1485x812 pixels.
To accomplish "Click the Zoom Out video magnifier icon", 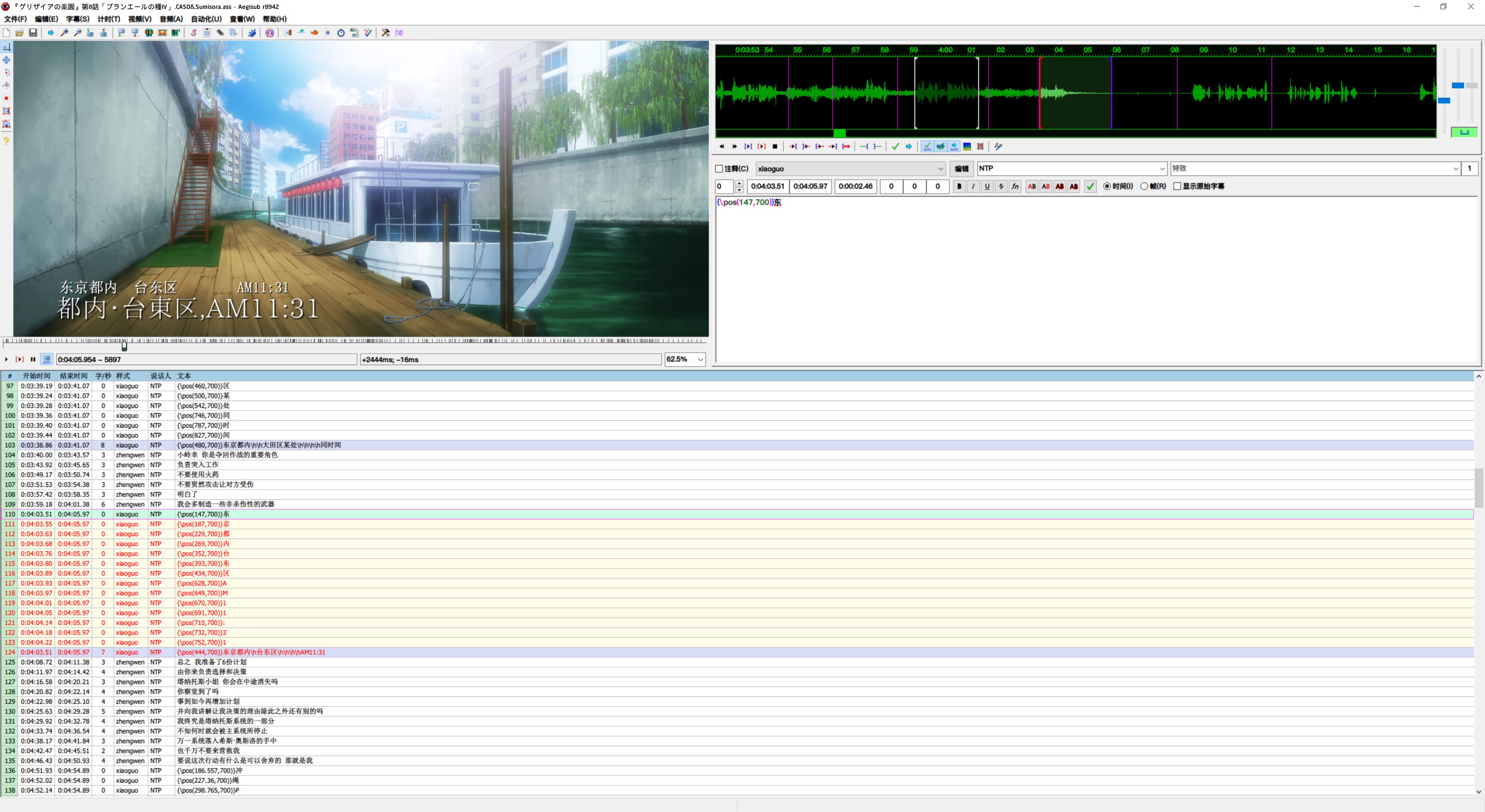I will (77, 33).
